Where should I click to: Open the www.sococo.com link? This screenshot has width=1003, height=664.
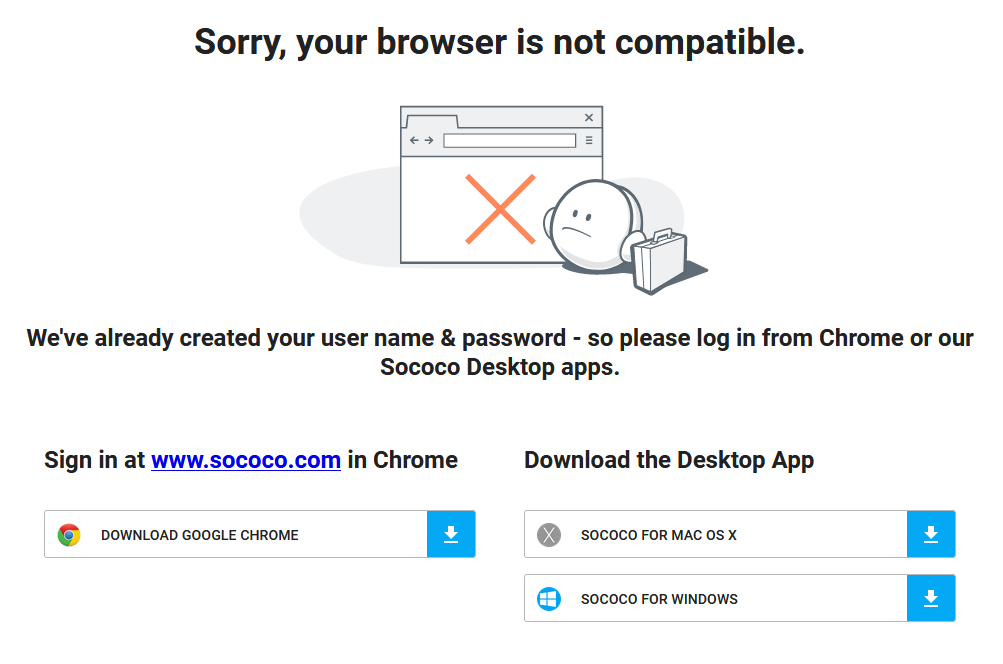[246, 460]
